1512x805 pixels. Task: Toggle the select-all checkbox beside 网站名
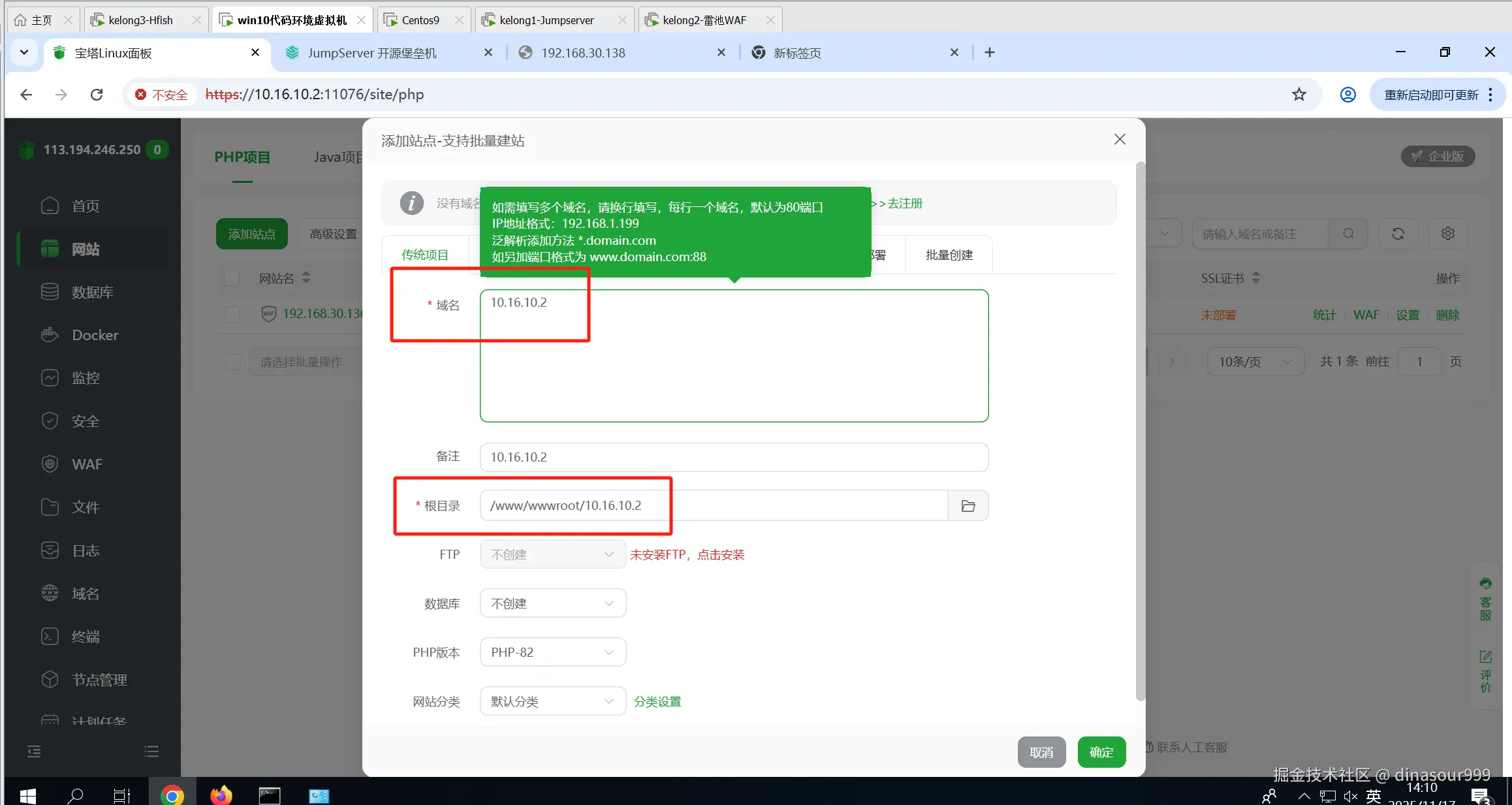tap(232, 279)
